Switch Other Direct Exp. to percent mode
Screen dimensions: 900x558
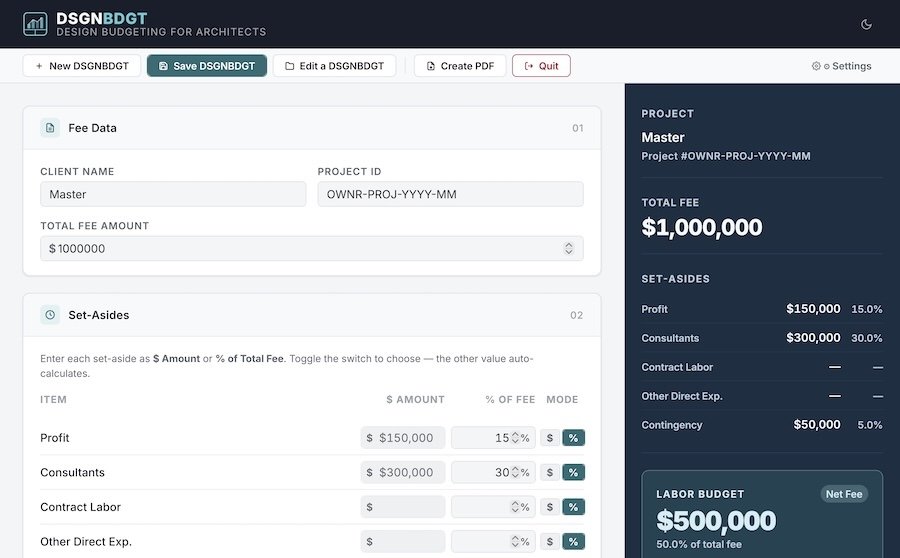pyautogui.click(x=573, y=541)
